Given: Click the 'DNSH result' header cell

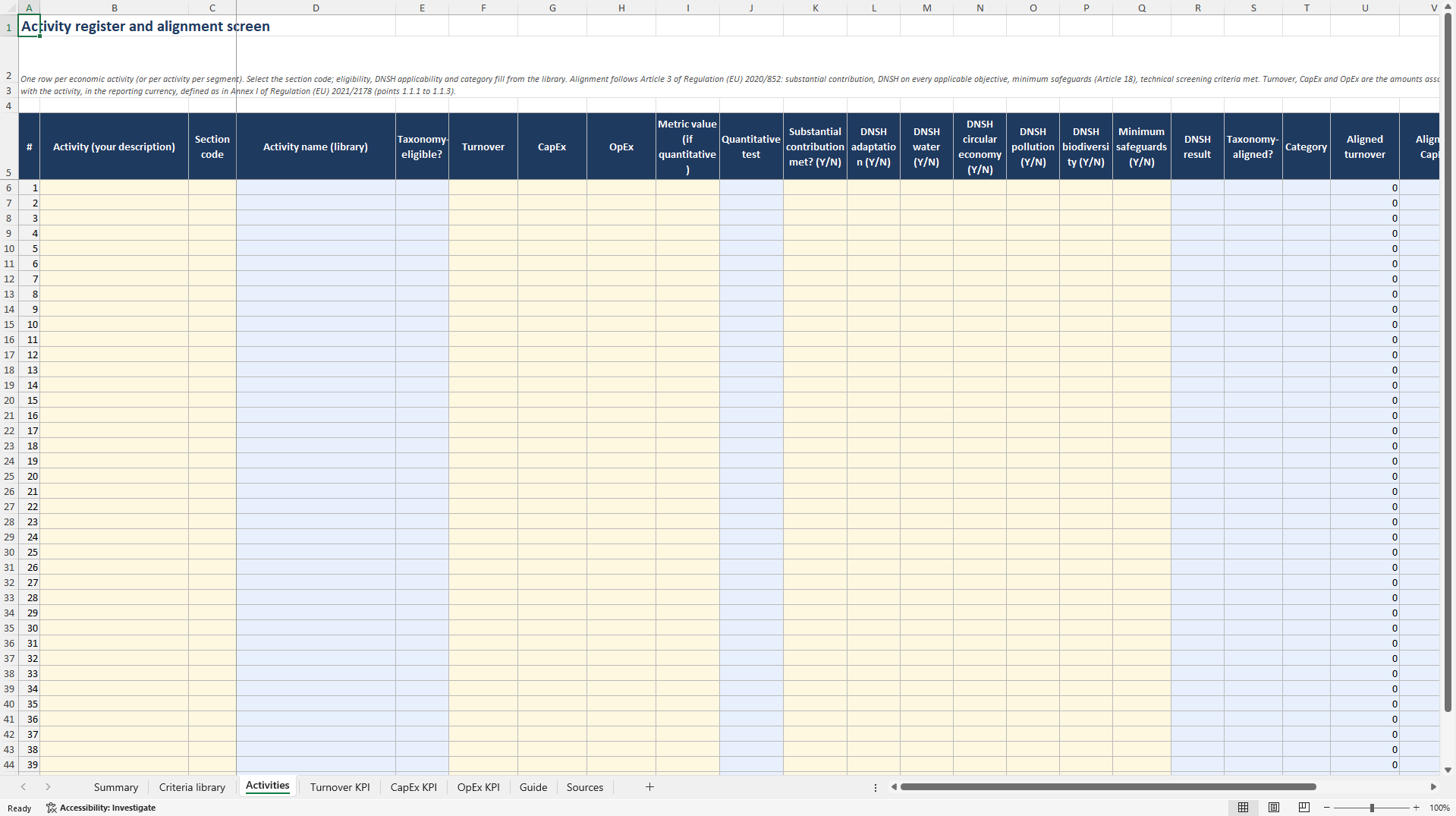Looking at the screenshot, I should (x=1197, y=147).
